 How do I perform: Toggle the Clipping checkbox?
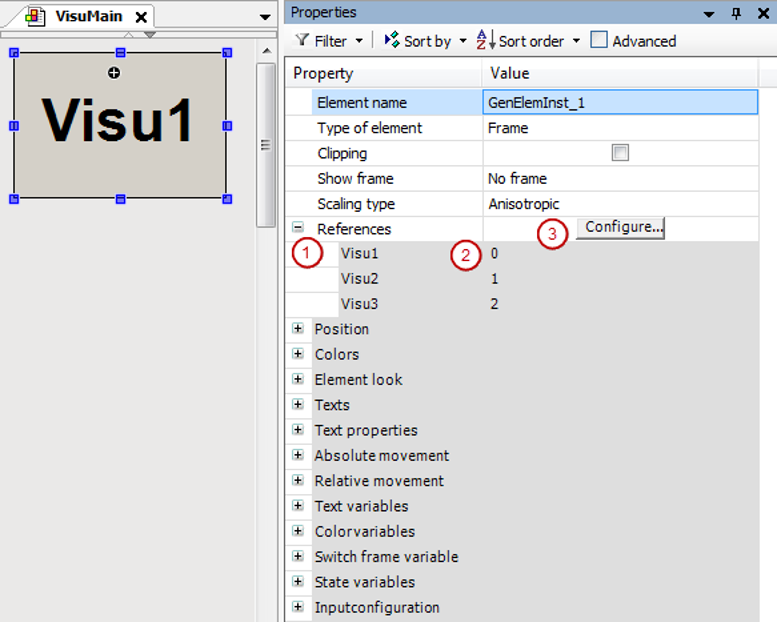(x=620, y=153)
